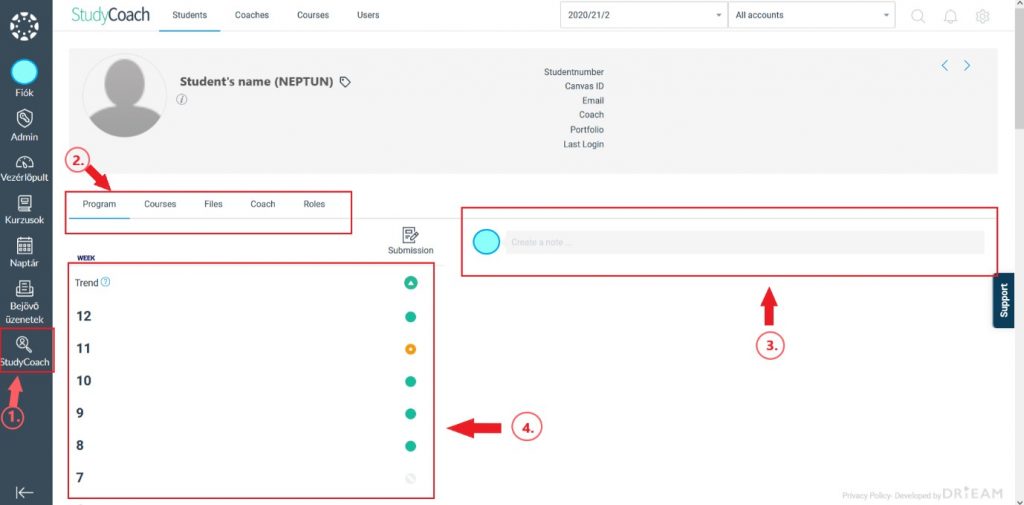Image resolution: width=1024 pixels, height=505 pixels.
Task: Click into Create a note field
Action: pyautogui.click(x=744, y=242)
